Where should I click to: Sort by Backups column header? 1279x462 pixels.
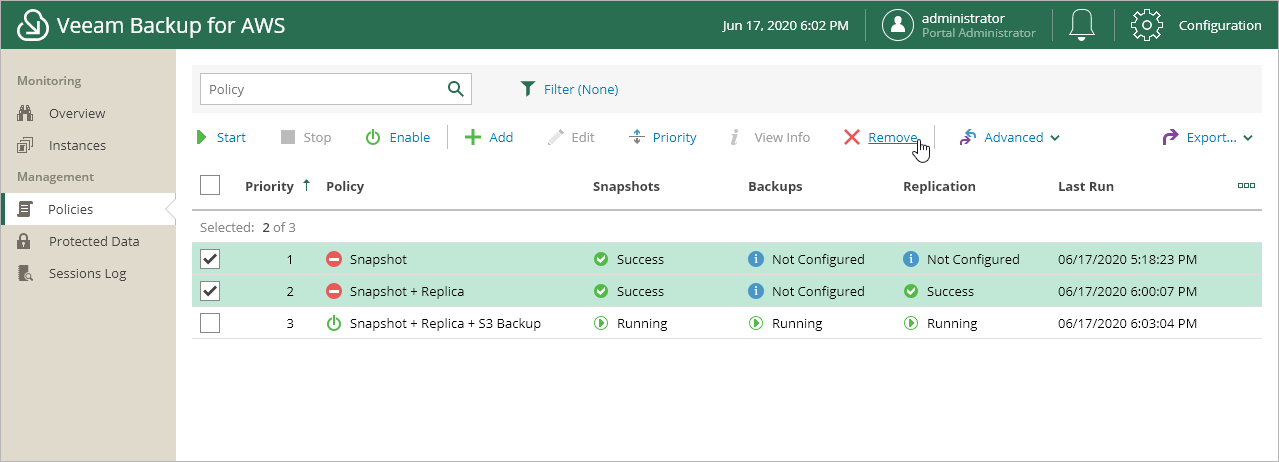(775, 186)
